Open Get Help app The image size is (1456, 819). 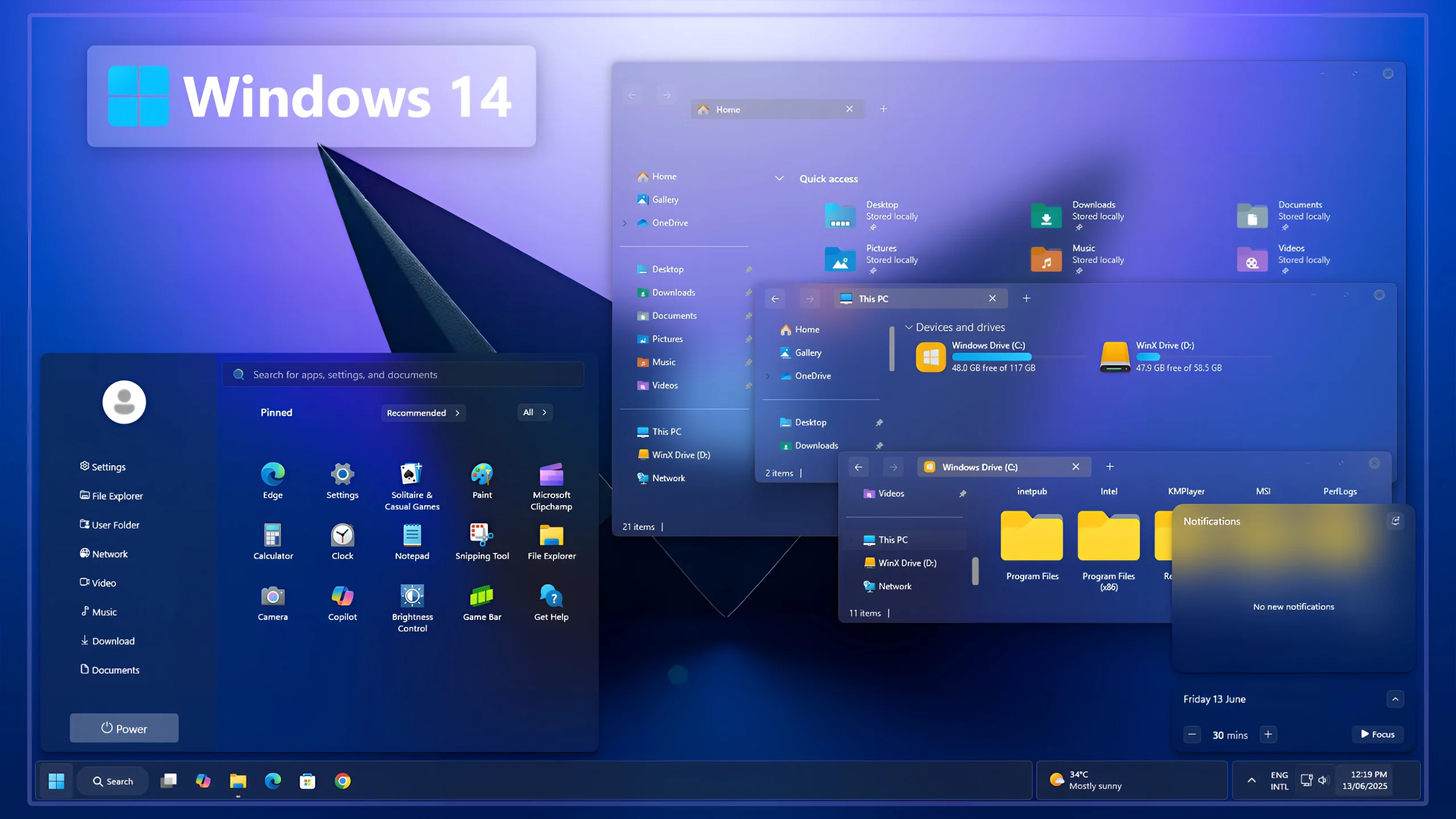pyautogui.click(x=551, y=603)
